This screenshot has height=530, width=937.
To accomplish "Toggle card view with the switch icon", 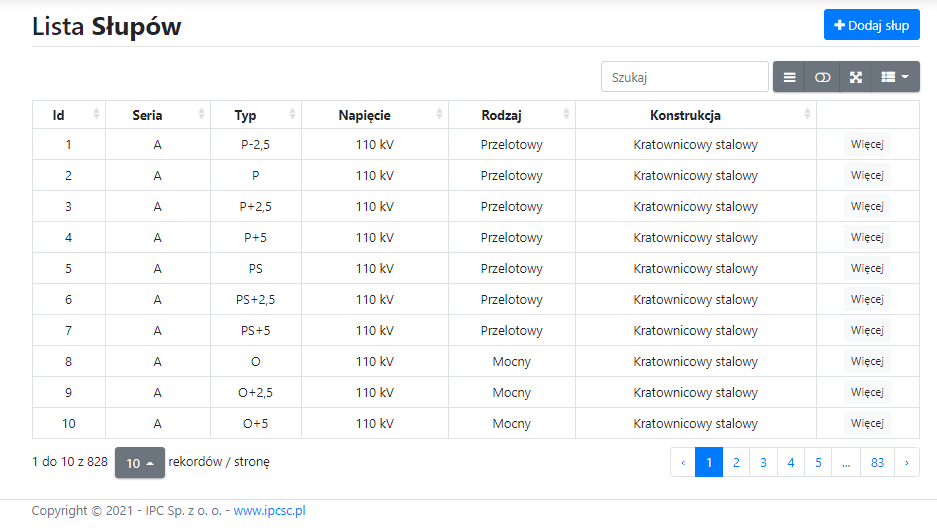I will click(x=823, y=77).
